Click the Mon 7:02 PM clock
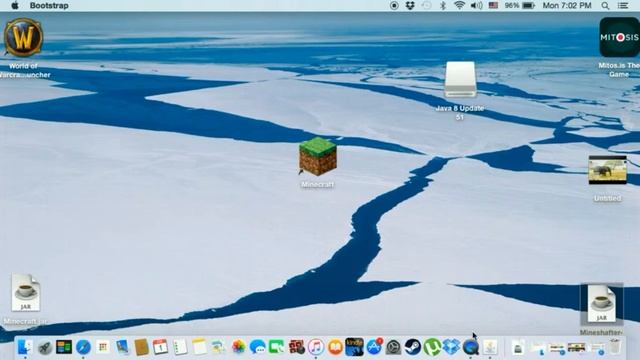Viewport: 640px width, 360px height. 567,6
